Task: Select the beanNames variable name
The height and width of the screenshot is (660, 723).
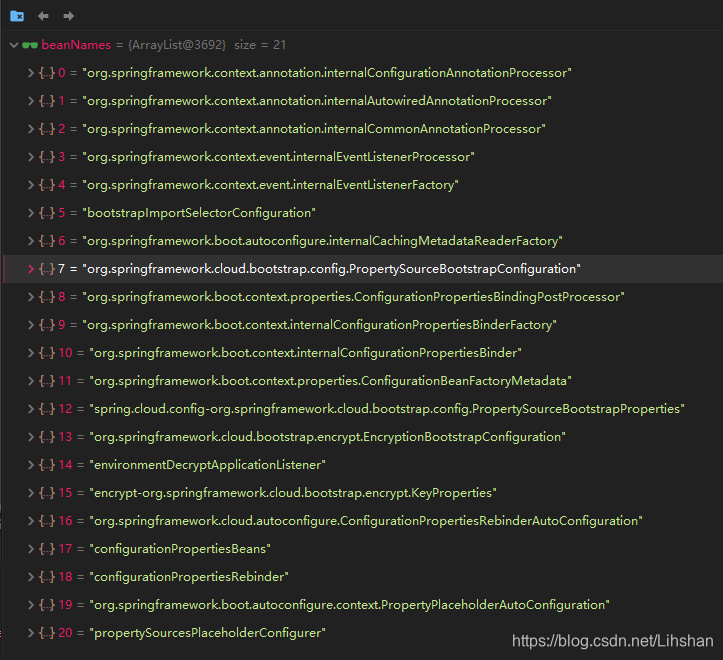Action: point(76,45)
